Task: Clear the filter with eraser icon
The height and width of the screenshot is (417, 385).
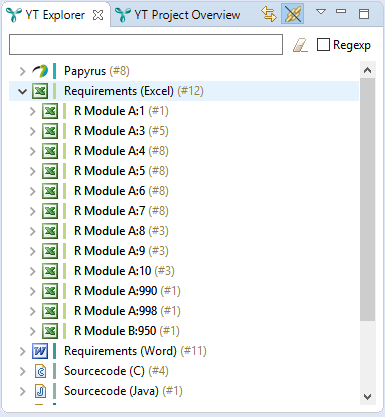Action: (x=300, y=45)
